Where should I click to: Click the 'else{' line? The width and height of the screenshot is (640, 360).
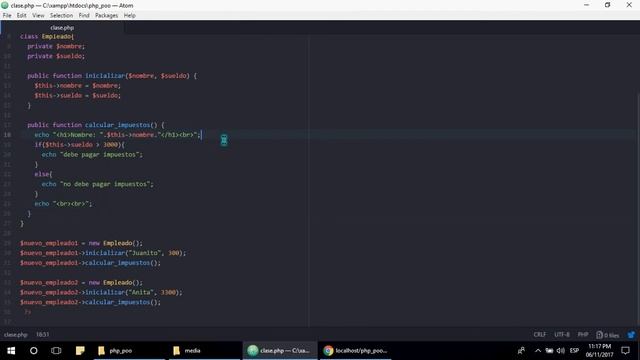click(43, 174)
